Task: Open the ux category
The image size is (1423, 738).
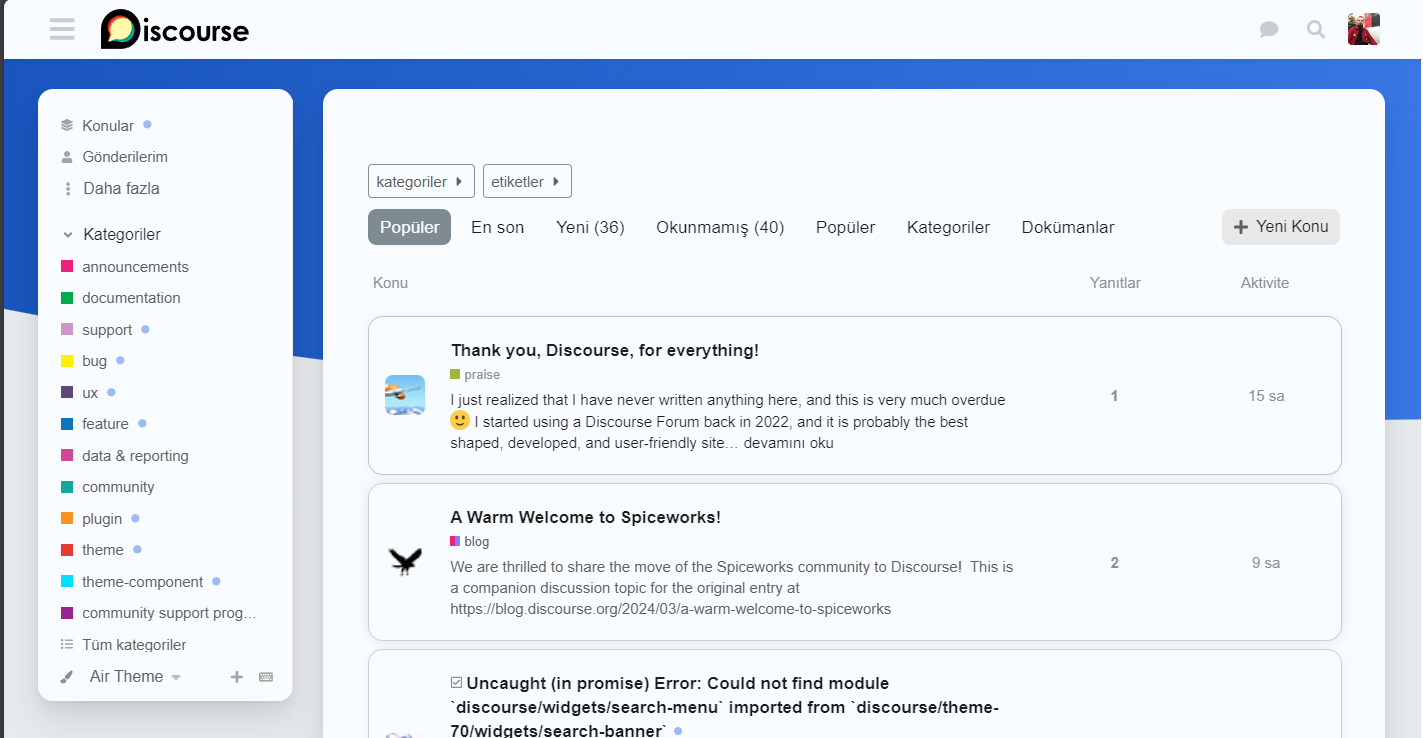Action: 89,393
